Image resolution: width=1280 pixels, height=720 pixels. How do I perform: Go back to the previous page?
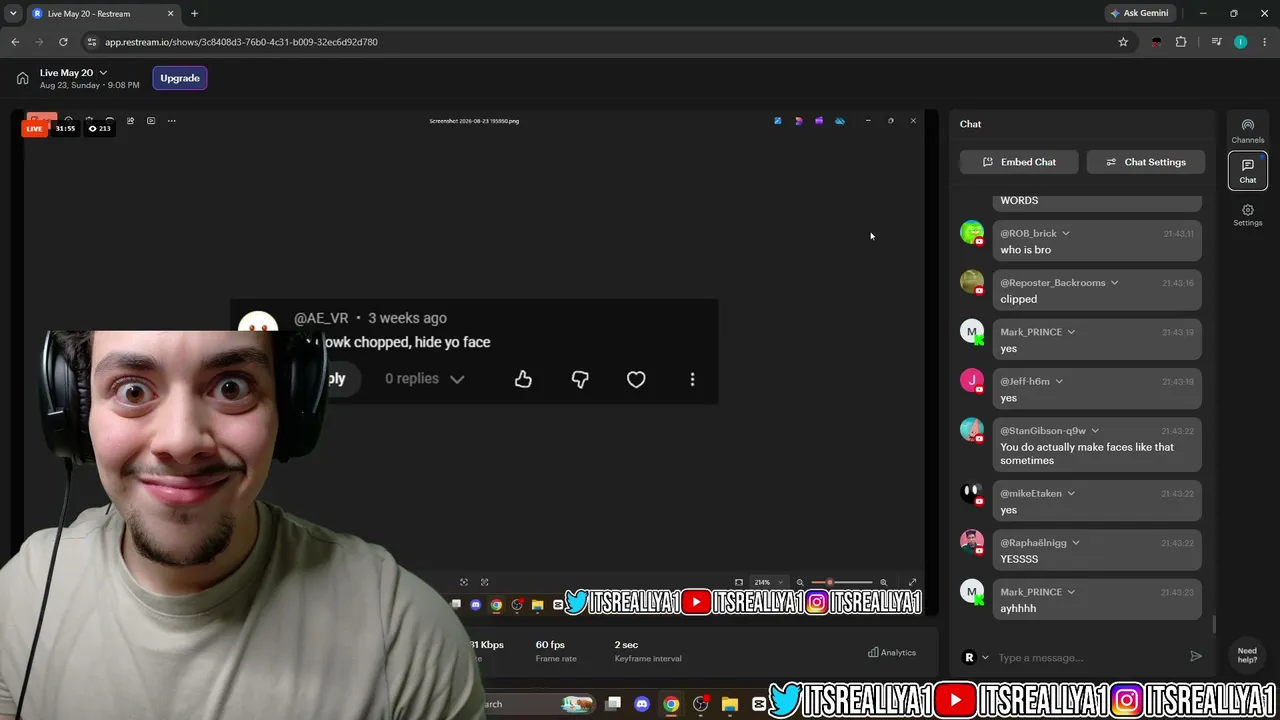point(15,42)
